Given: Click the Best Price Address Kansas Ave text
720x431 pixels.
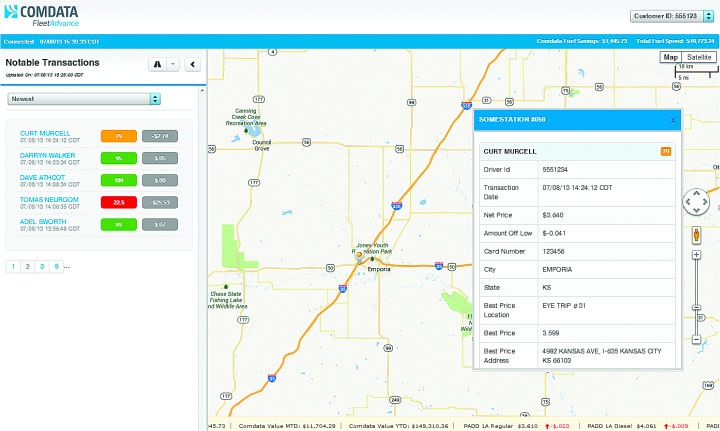Looking at the screenshot, I should (602, 355).
